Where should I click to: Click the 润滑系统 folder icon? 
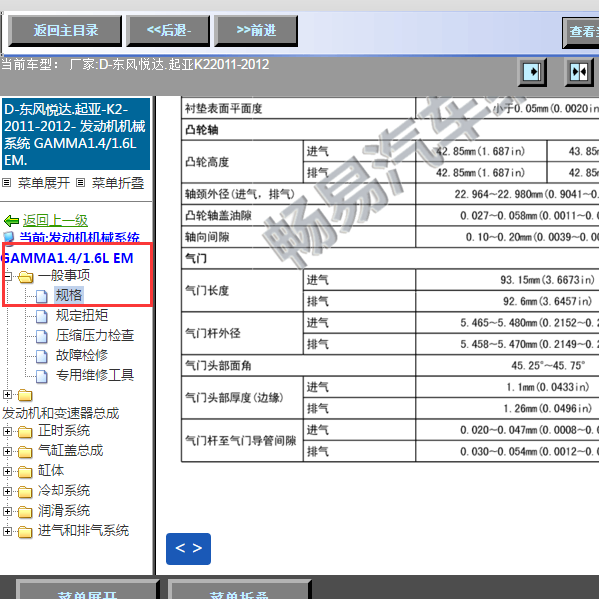click(x=25, y=512)
